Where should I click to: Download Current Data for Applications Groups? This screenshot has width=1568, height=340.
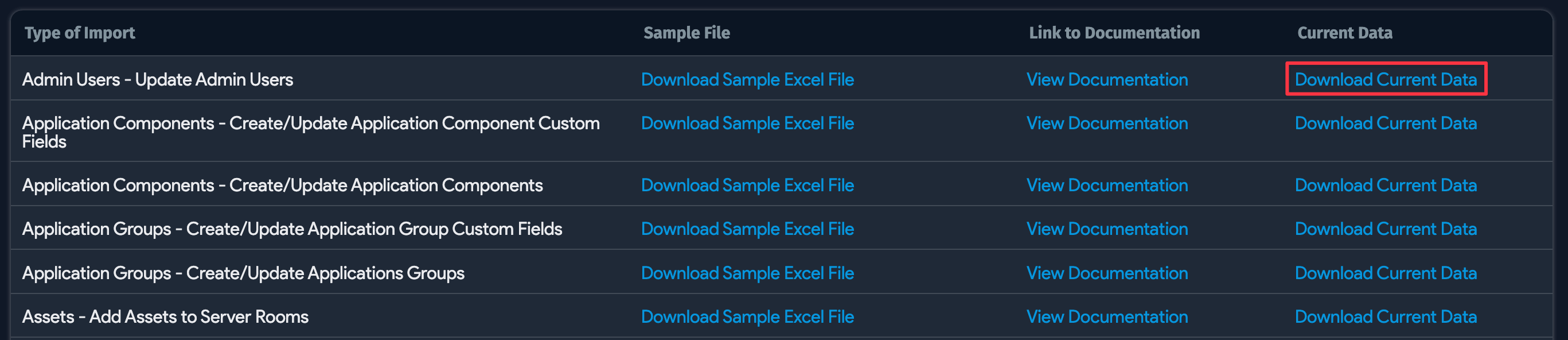point(1385,273)
